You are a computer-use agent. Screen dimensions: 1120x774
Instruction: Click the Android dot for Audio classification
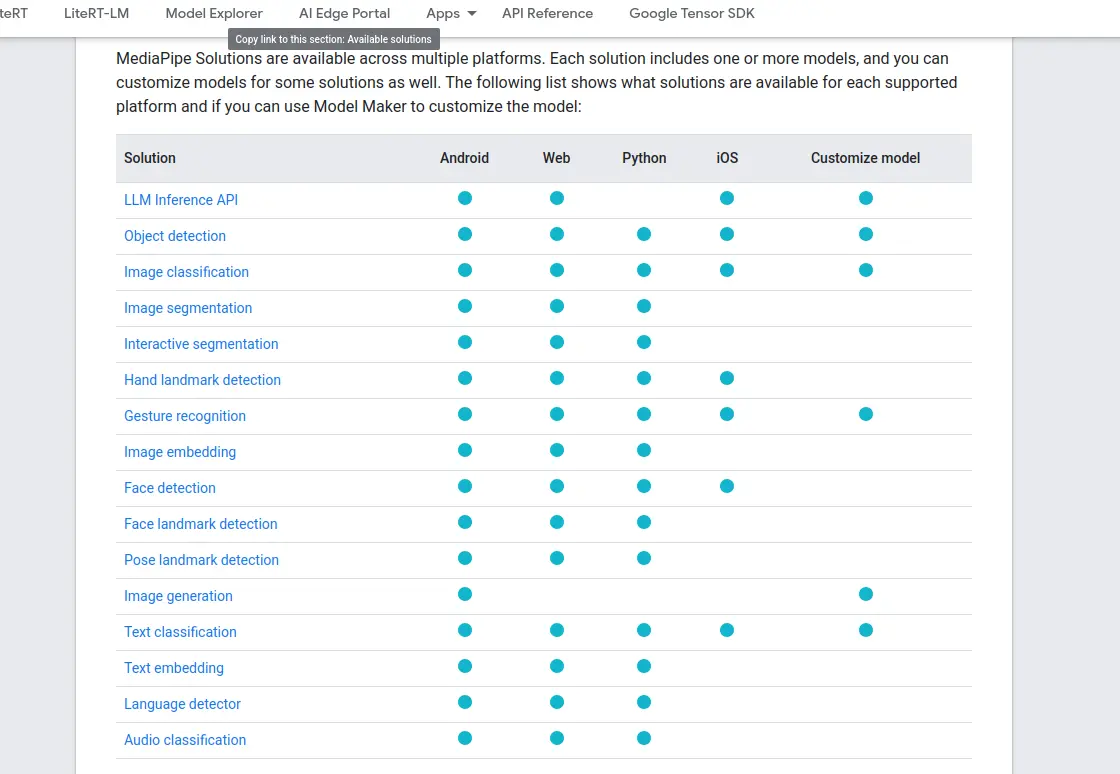[x=465, y=738]
